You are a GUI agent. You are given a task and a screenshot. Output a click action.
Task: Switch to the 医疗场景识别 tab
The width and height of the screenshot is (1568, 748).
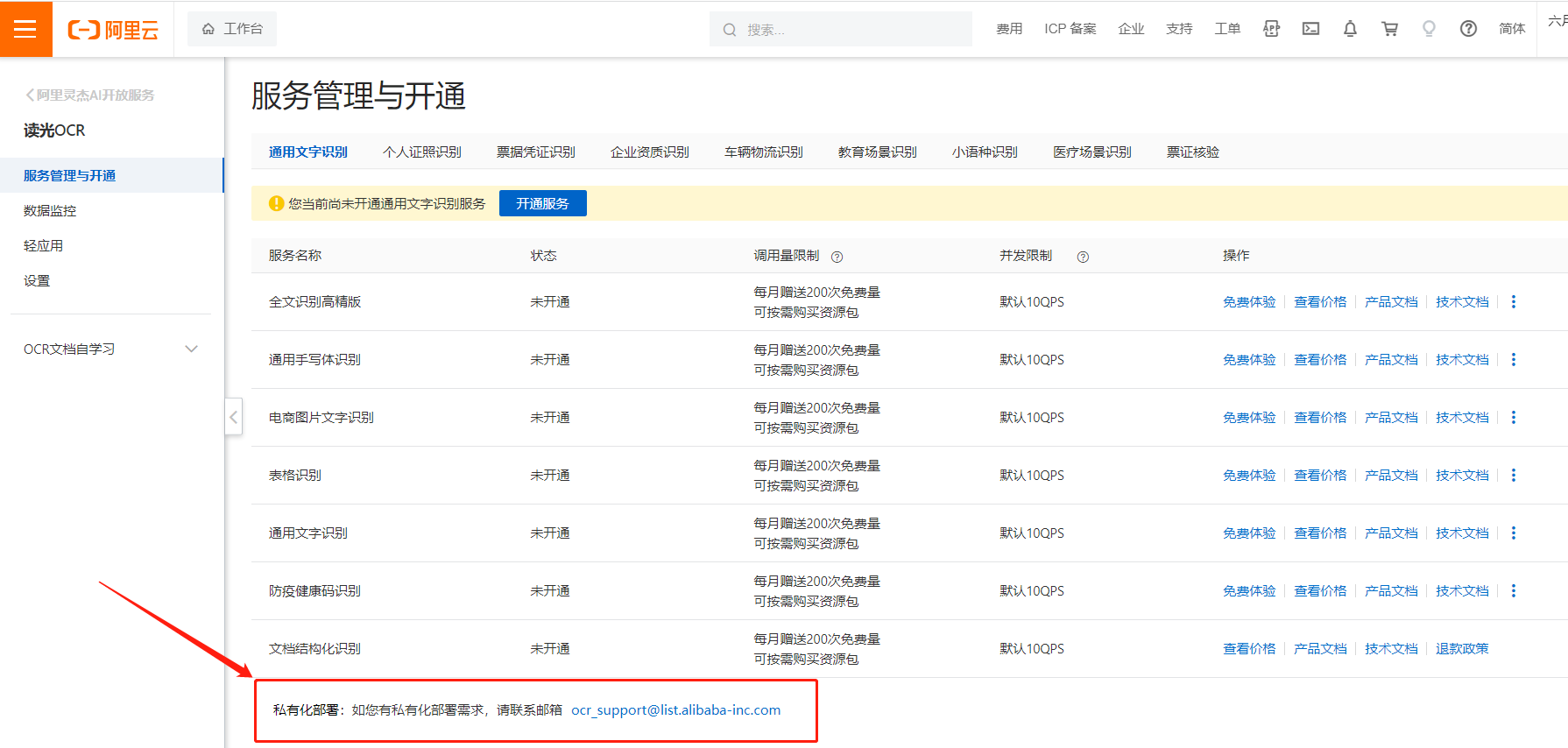(1092, 152)
